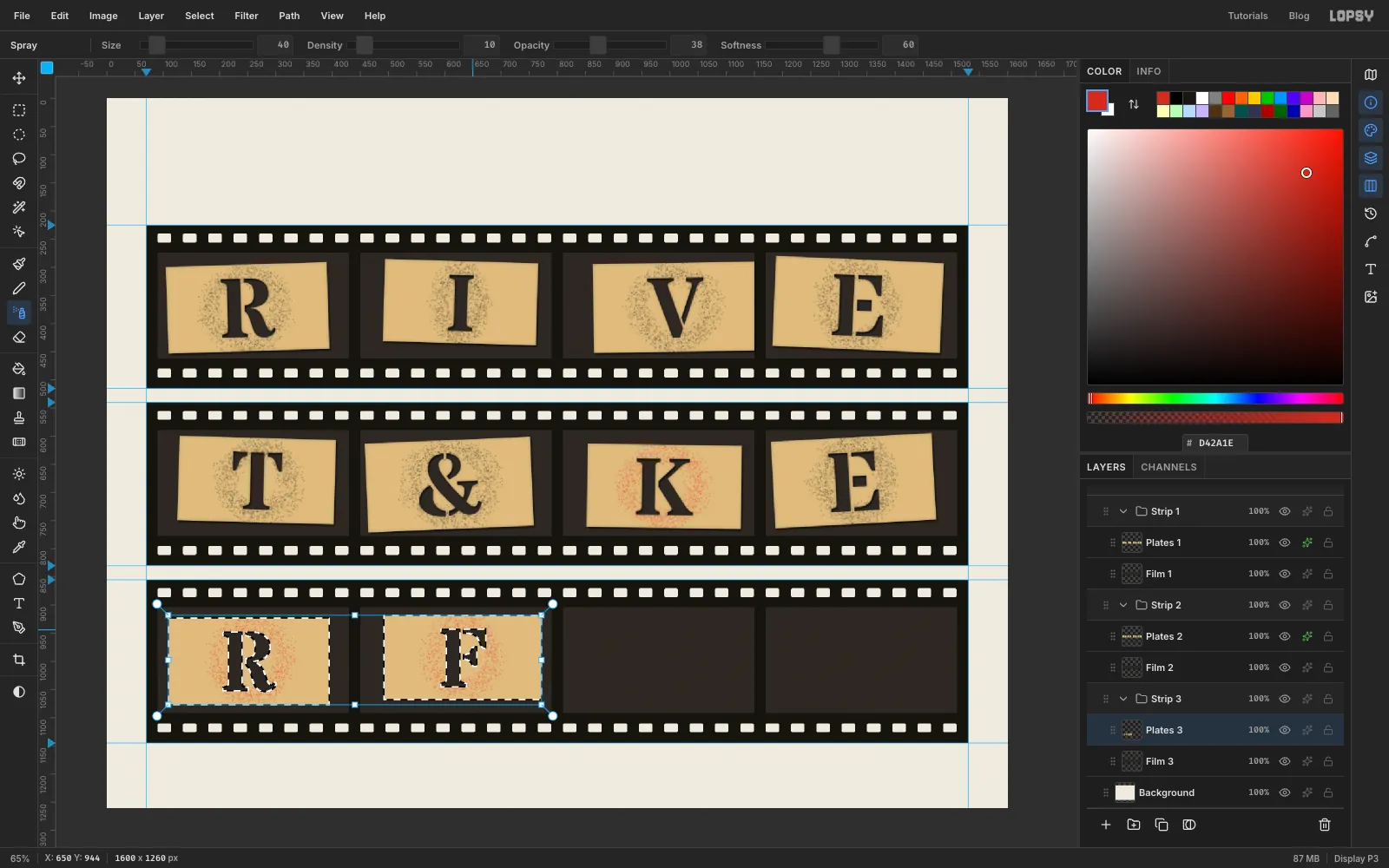Click the 65% zoom level
Viewport: 1389px width, 868px height.
[x=20, y=858]
